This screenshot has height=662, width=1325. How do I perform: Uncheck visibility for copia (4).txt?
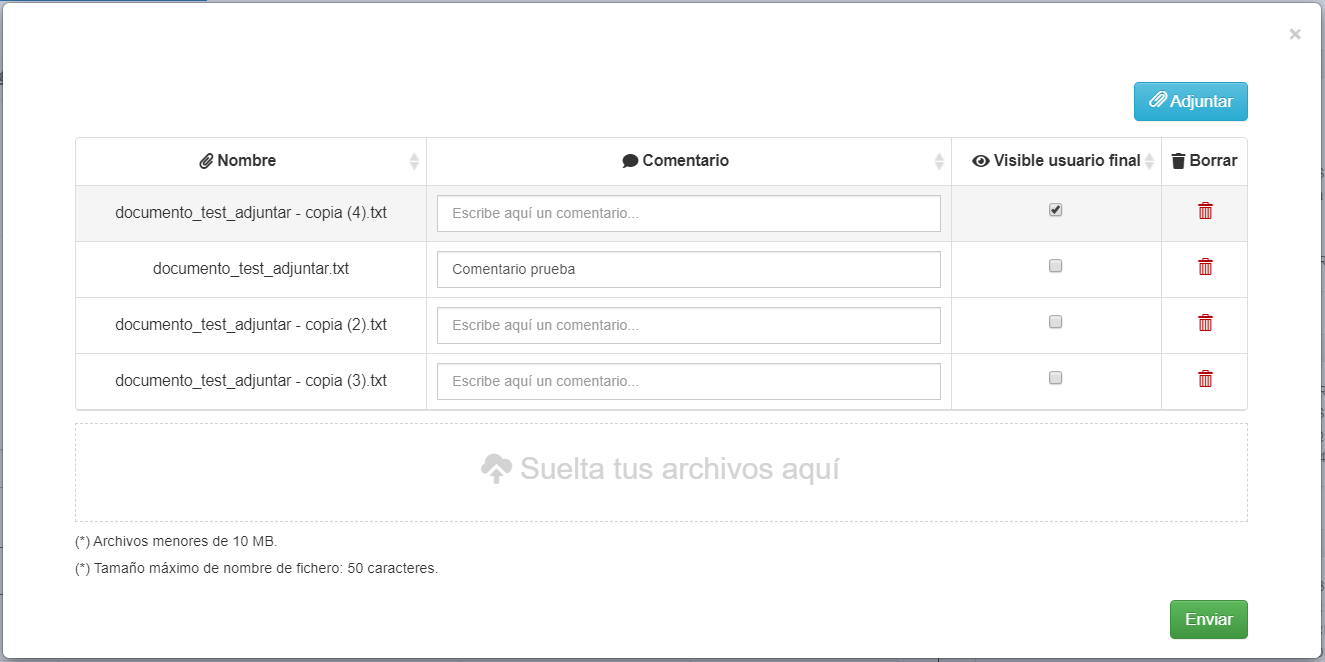pos(1055,210)
